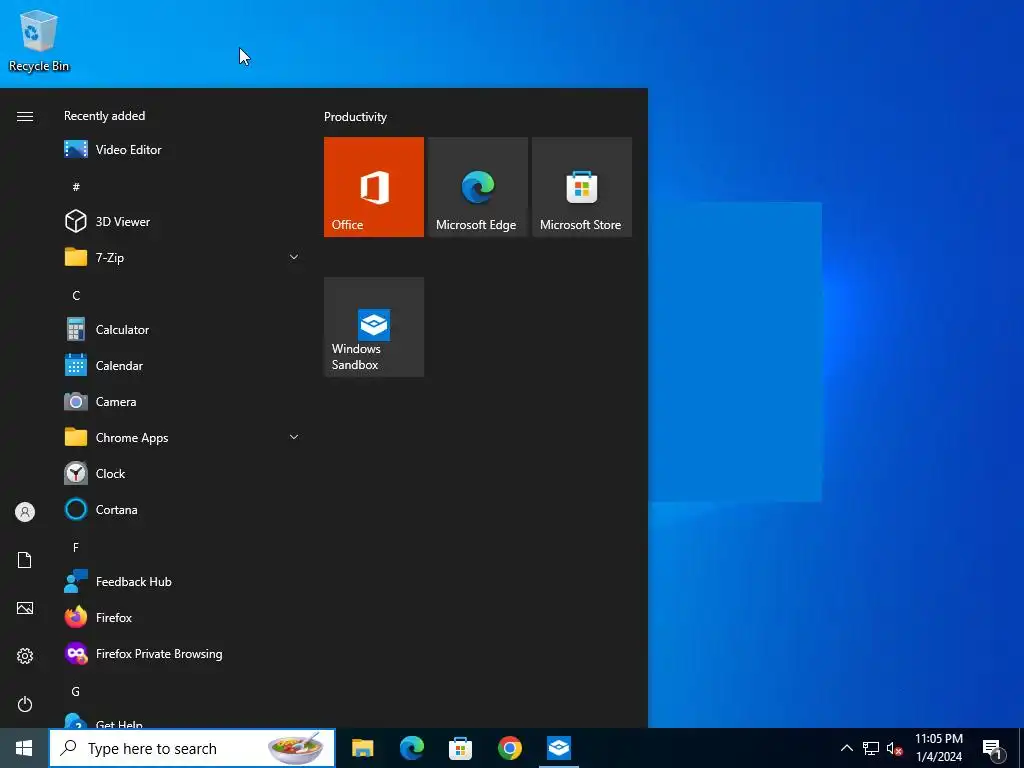Click the Windows Start button
The width and height of the screenshot is (1024, 768).
point(24,748)
